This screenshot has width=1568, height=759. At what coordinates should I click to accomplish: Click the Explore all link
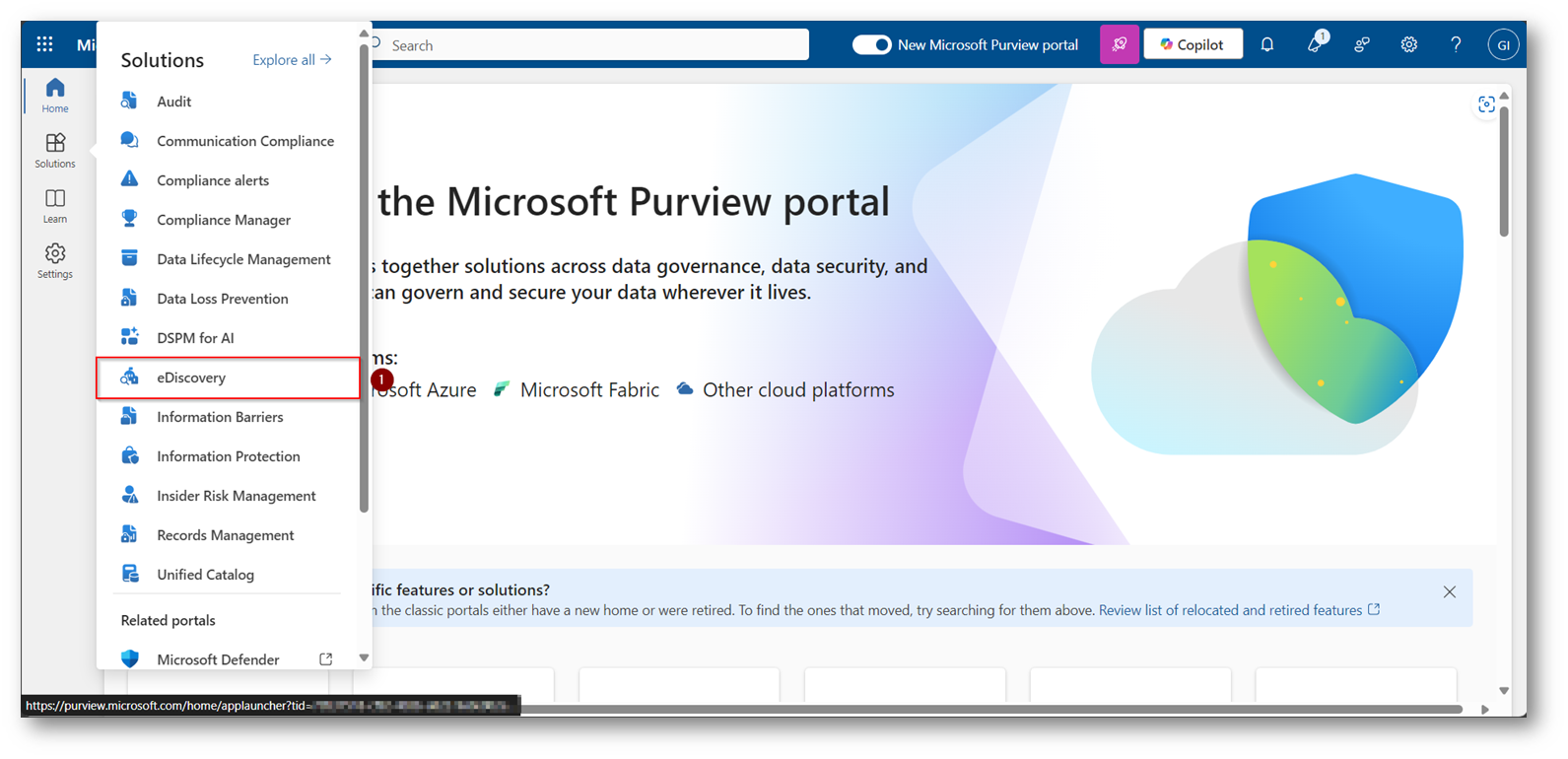(292, 59)
